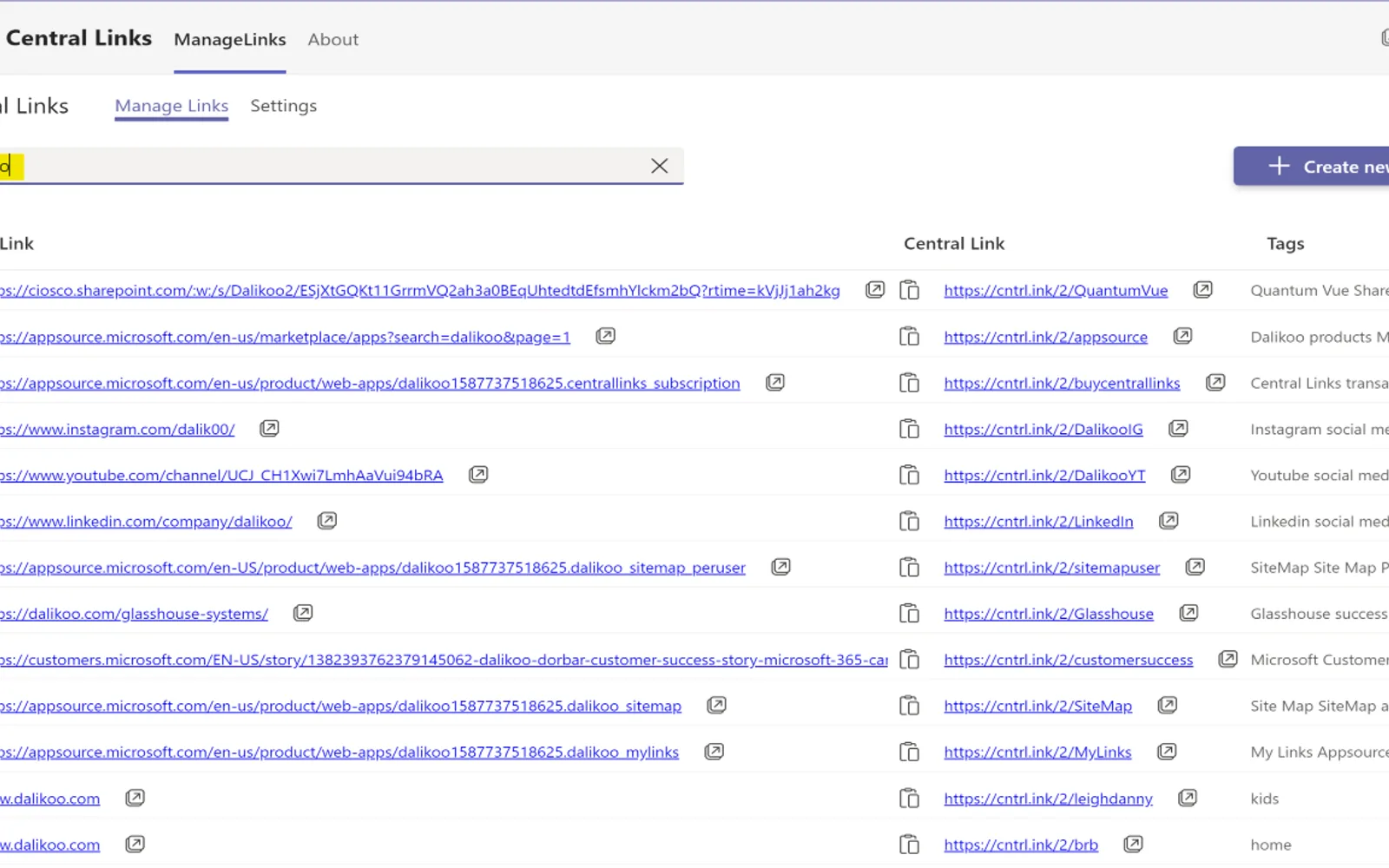Open SiteMap central link external icon
This screenshot has width=1389, height=868.
coord(1167,705)
